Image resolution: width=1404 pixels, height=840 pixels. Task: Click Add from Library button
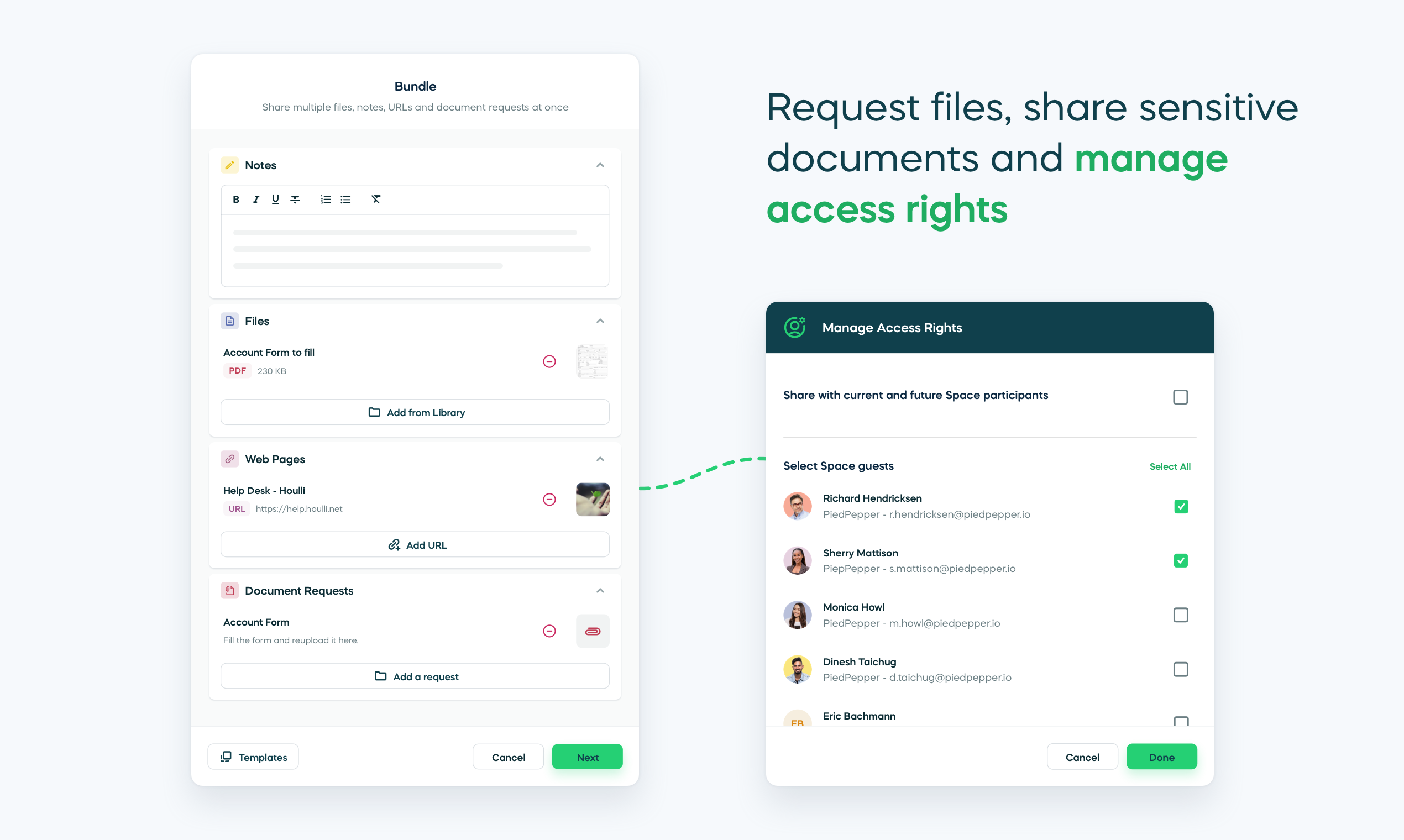(x=415, y=412)
